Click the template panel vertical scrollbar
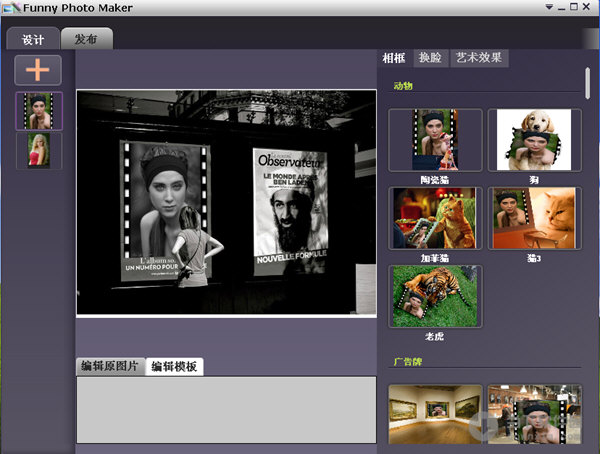Viewport: 600px width, 454px height. pos(587,83)
